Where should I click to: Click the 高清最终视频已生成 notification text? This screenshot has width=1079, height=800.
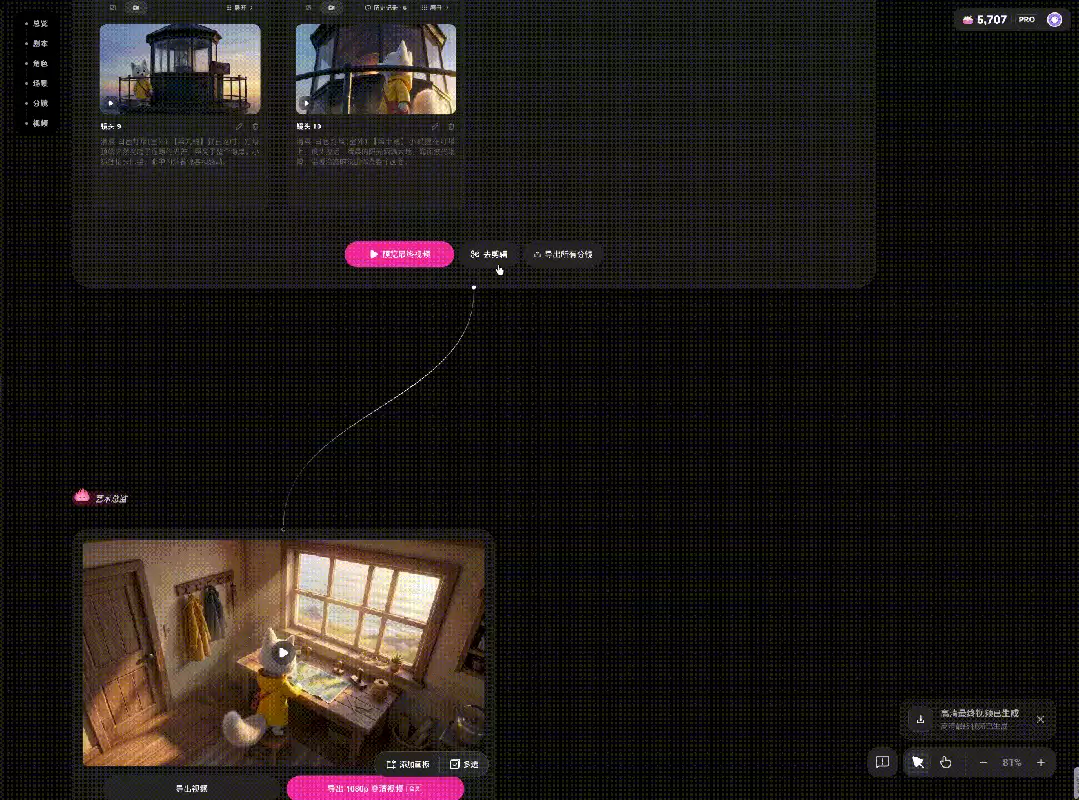(x=980, y=713)
